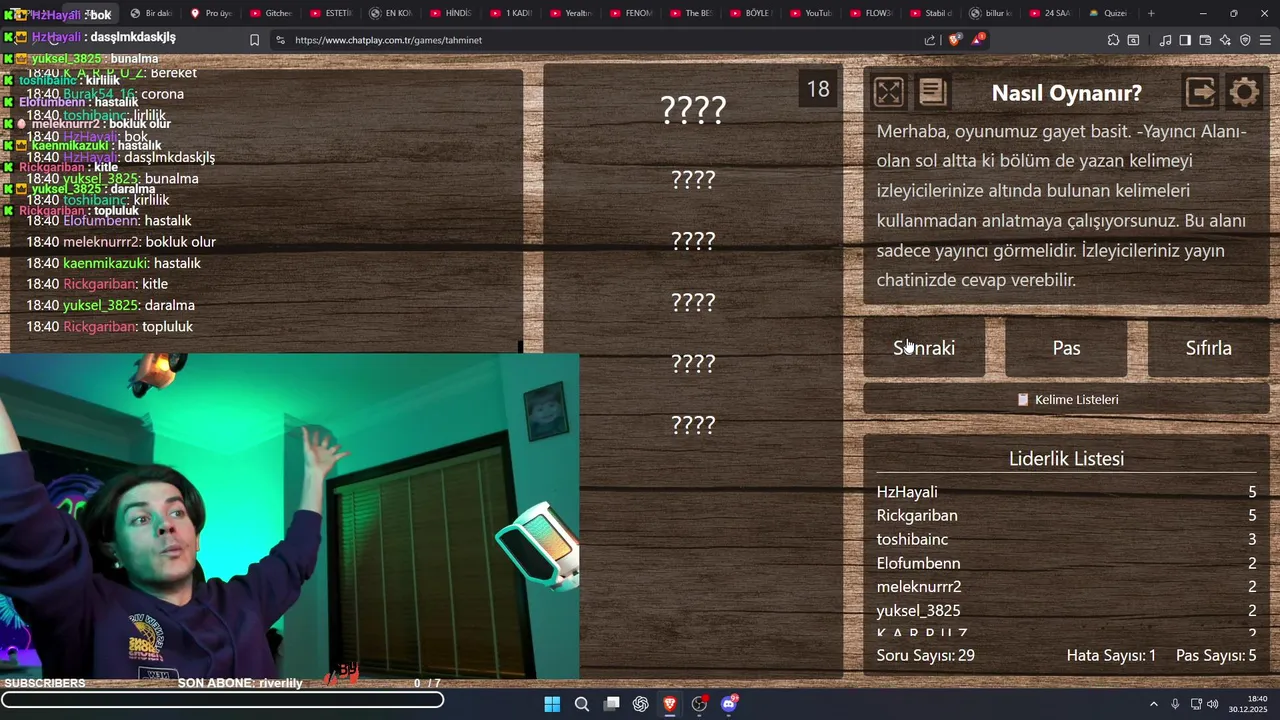The height and width of the screenshot is (720, 1280).
Task: Click chat message 'meleknurrr2: bokluk olur' with timestamp
Action: pyautogui.click(x=121, y=242)
